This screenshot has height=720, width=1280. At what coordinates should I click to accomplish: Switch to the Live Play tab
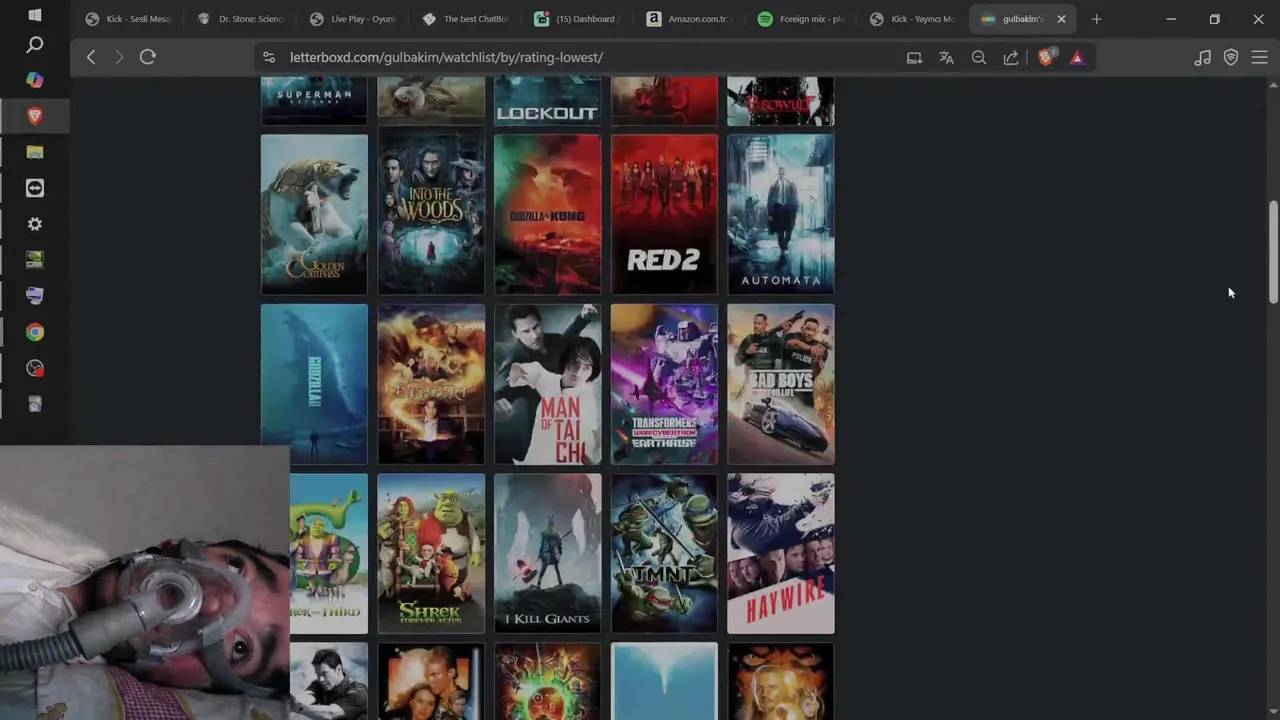point(353,19)
